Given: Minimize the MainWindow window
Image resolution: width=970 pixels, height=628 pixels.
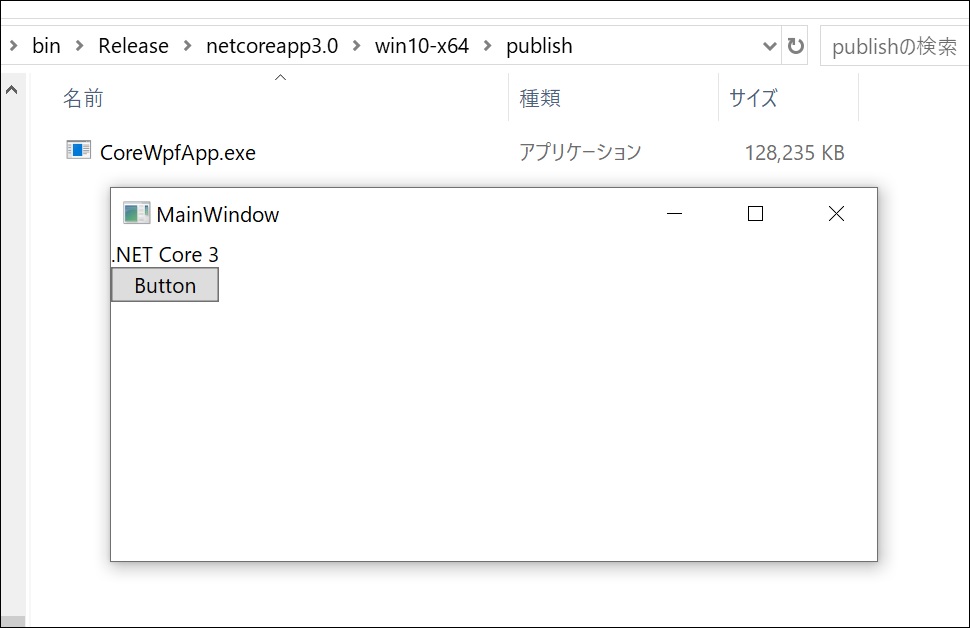Looking at the screenshot, I should [x=674, y=213].
